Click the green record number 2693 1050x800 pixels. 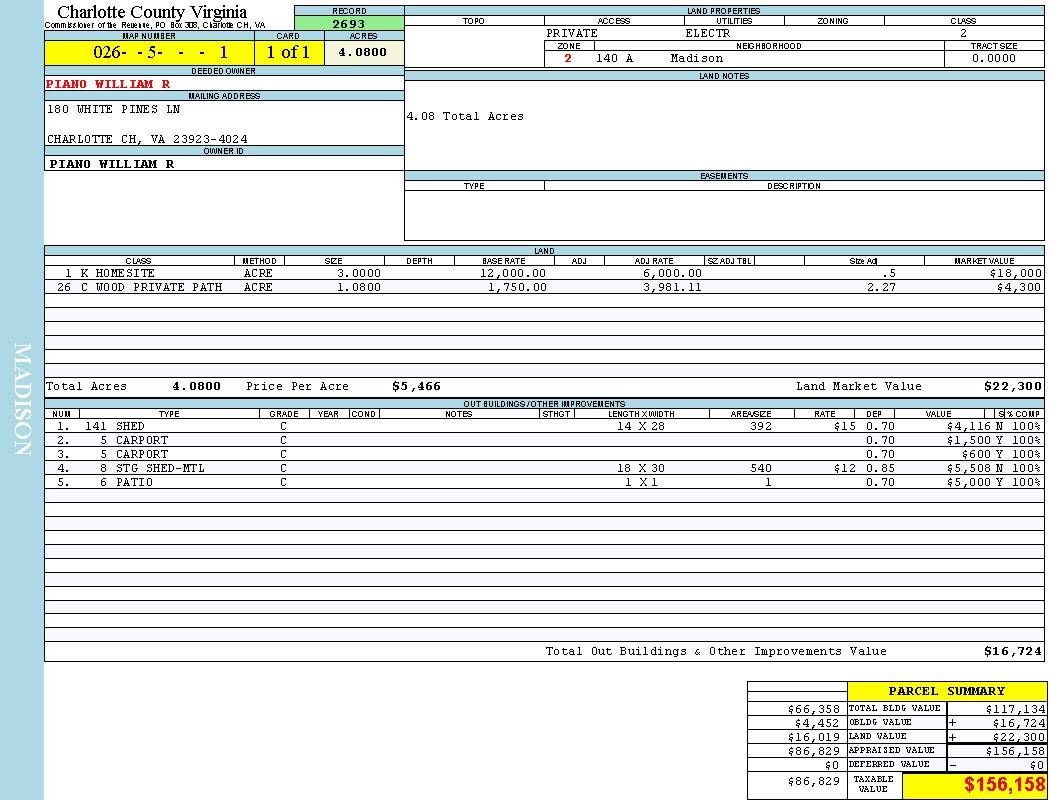(x=349, y=24)
